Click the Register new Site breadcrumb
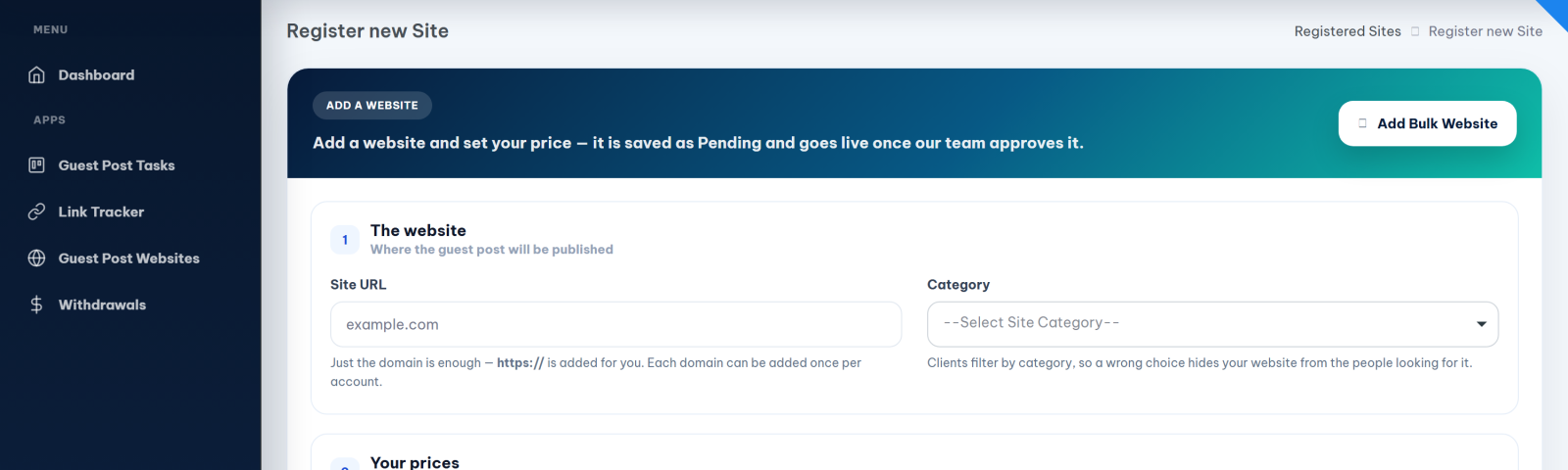 1485,31
